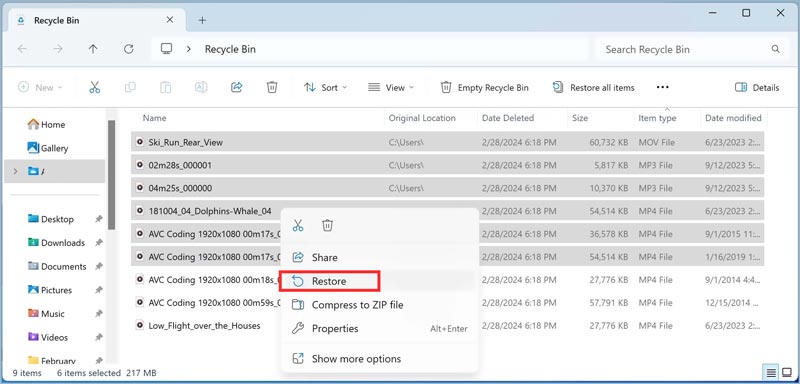Viewport: 800px width, 384px height.
Task: Open Properties from the context menu
Action: click(x=380, y=329)
